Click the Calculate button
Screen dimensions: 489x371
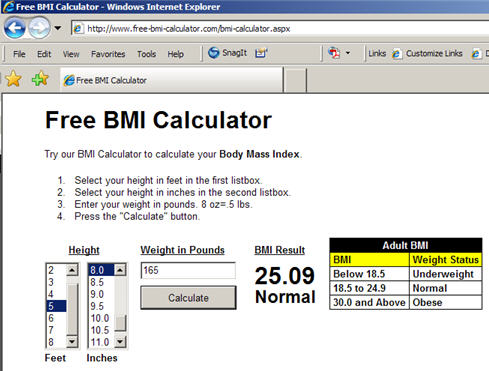[188, 298]
